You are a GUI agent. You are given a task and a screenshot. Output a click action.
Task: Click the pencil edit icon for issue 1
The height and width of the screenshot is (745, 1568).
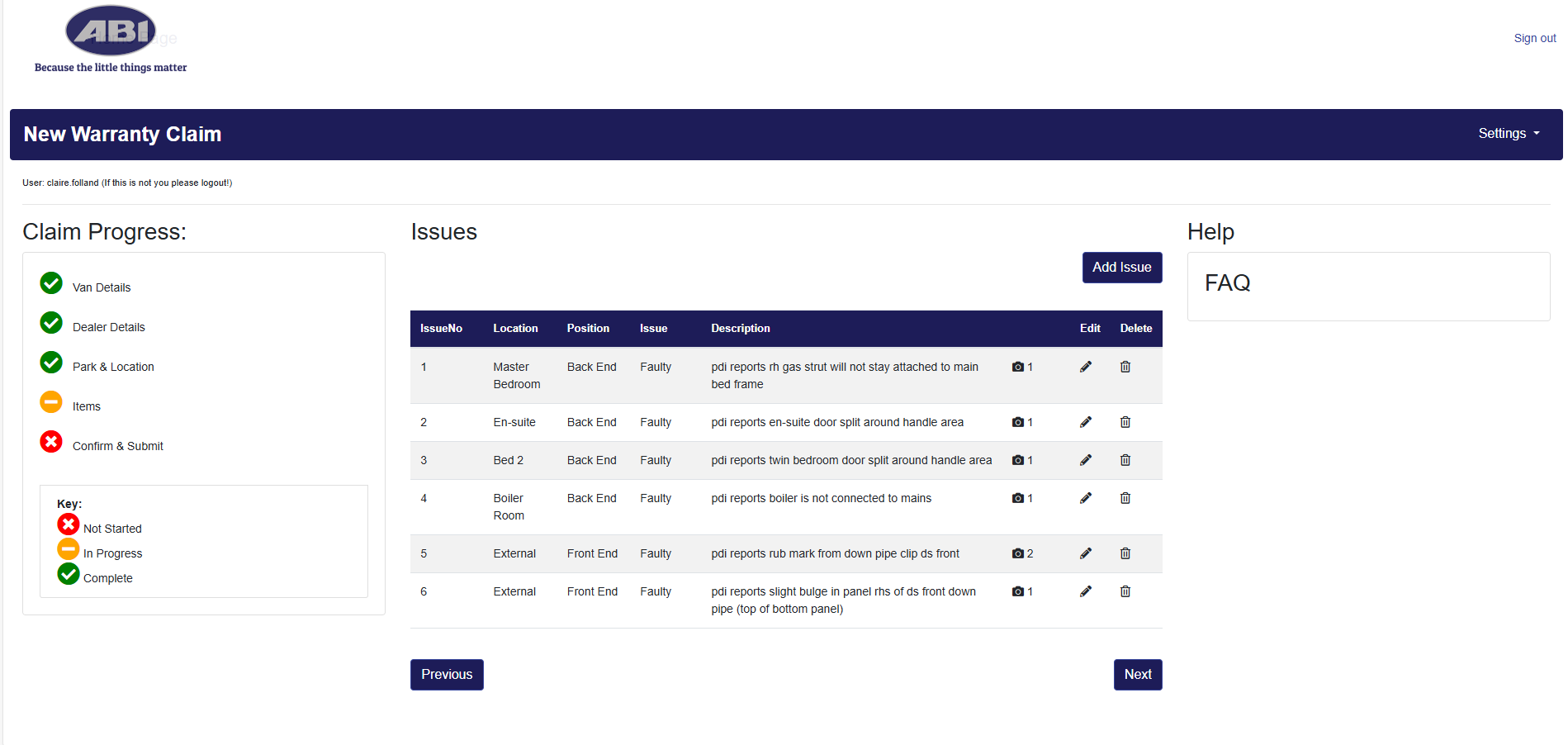[x=1085, y=367]
